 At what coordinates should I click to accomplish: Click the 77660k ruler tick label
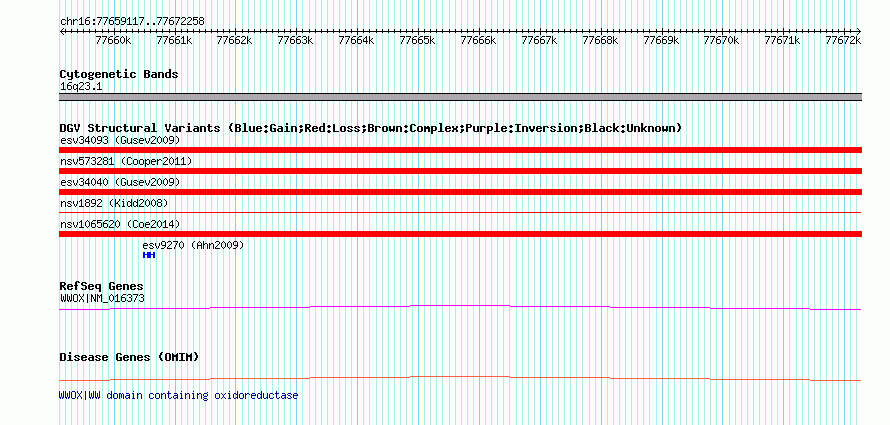coord(114,40)
